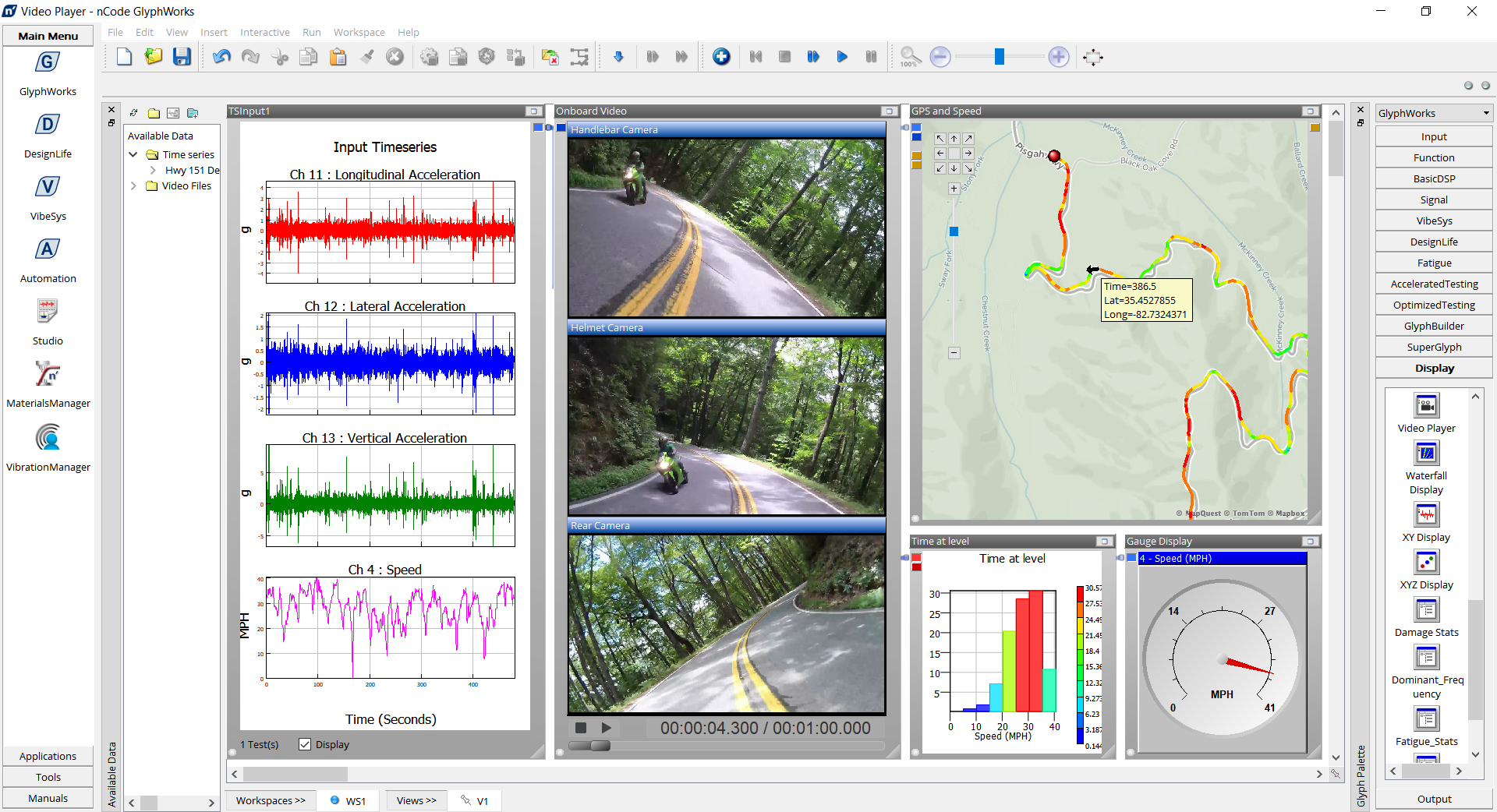Open the DesignLife icon in Main Menu
Viewport: 1497px width, 812px height.
click(48, 125)
